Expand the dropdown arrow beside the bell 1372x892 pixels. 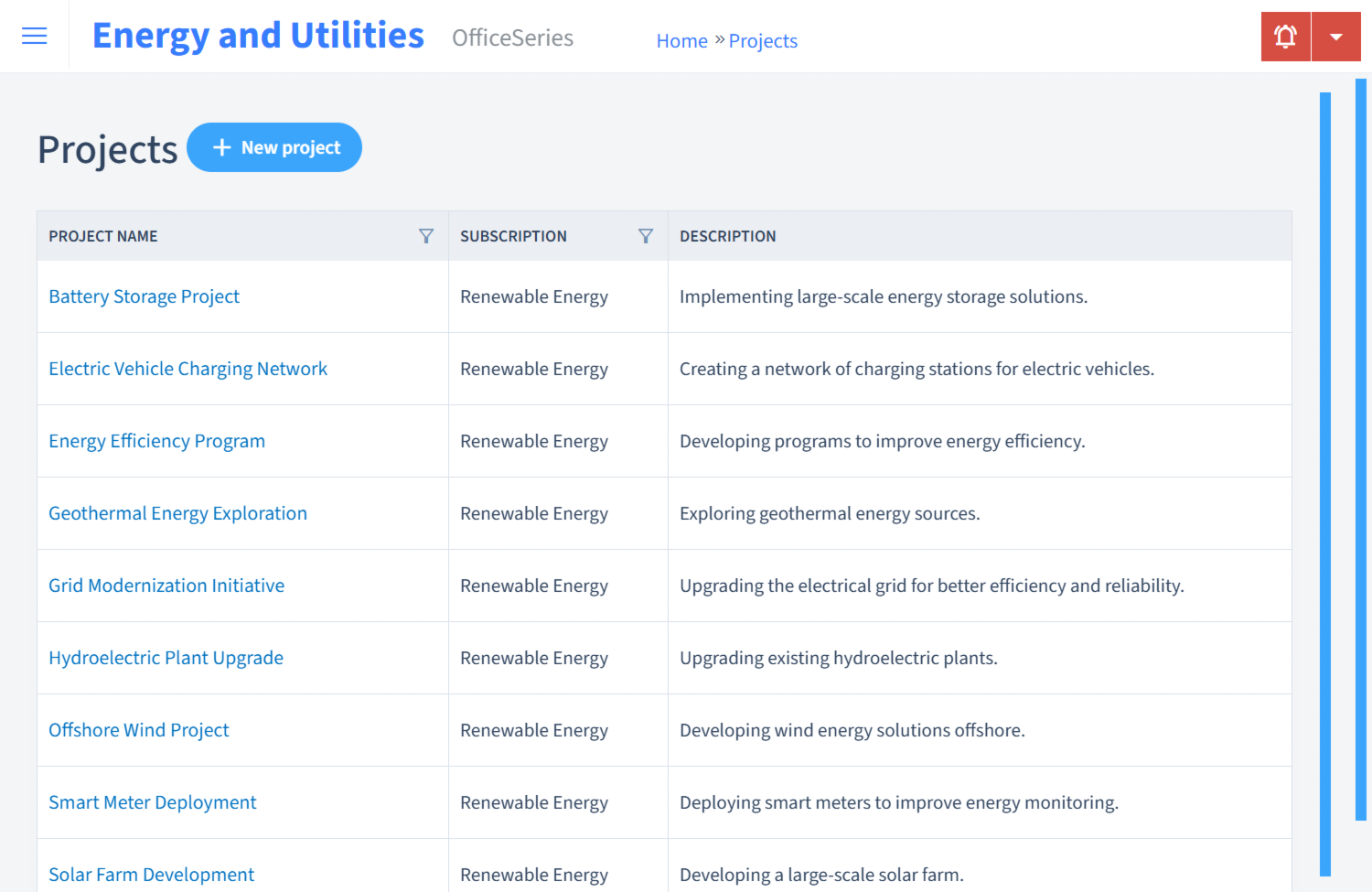click(x=1336, y=36)
